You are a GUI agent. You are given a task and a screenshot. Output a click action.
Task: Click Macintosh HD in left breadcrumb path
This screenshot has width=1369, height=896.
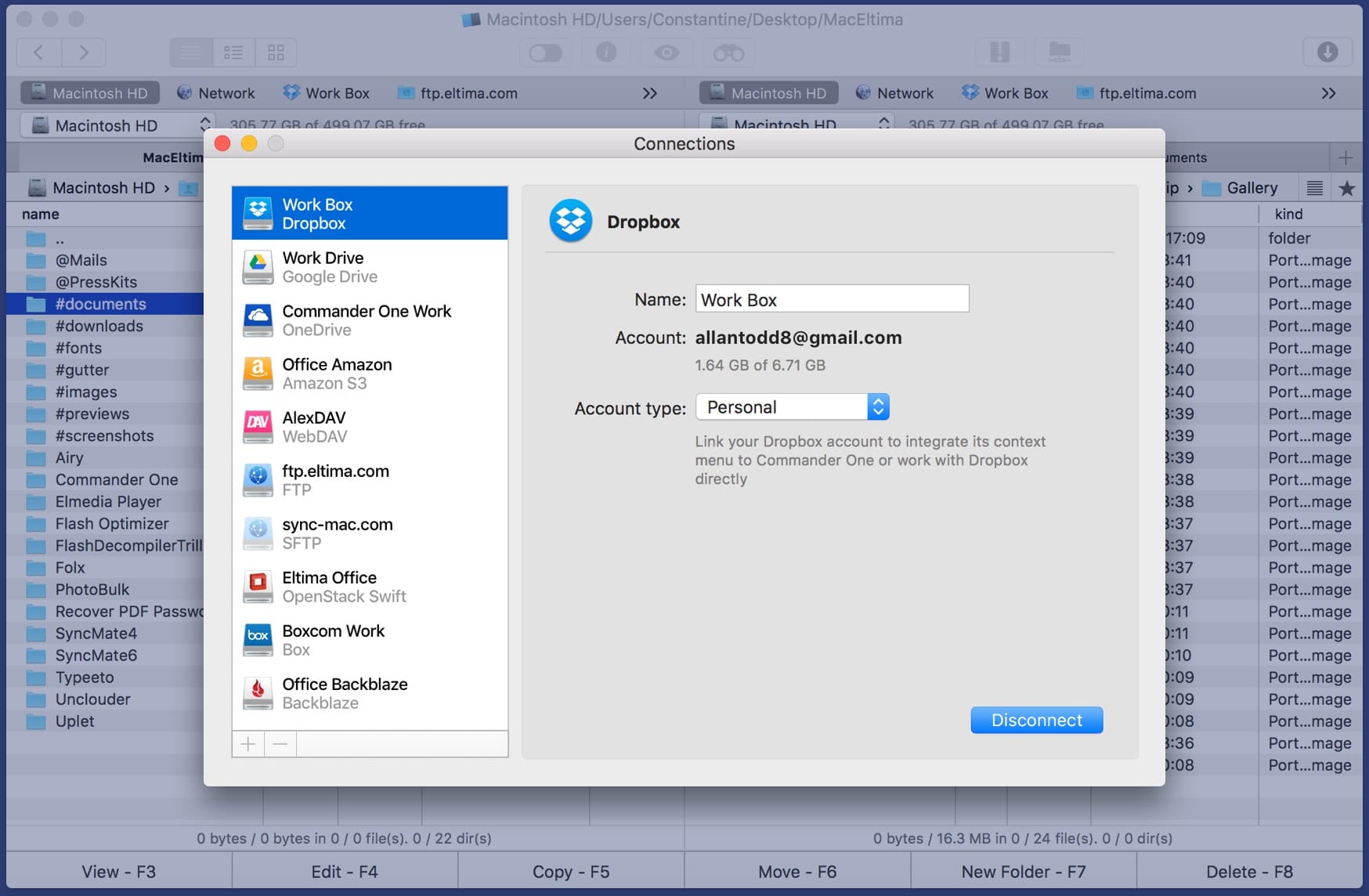[x=92, y=188]
